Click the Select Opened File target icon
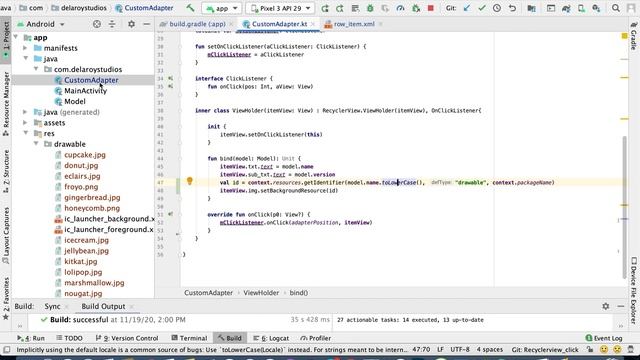 (97, 24)
